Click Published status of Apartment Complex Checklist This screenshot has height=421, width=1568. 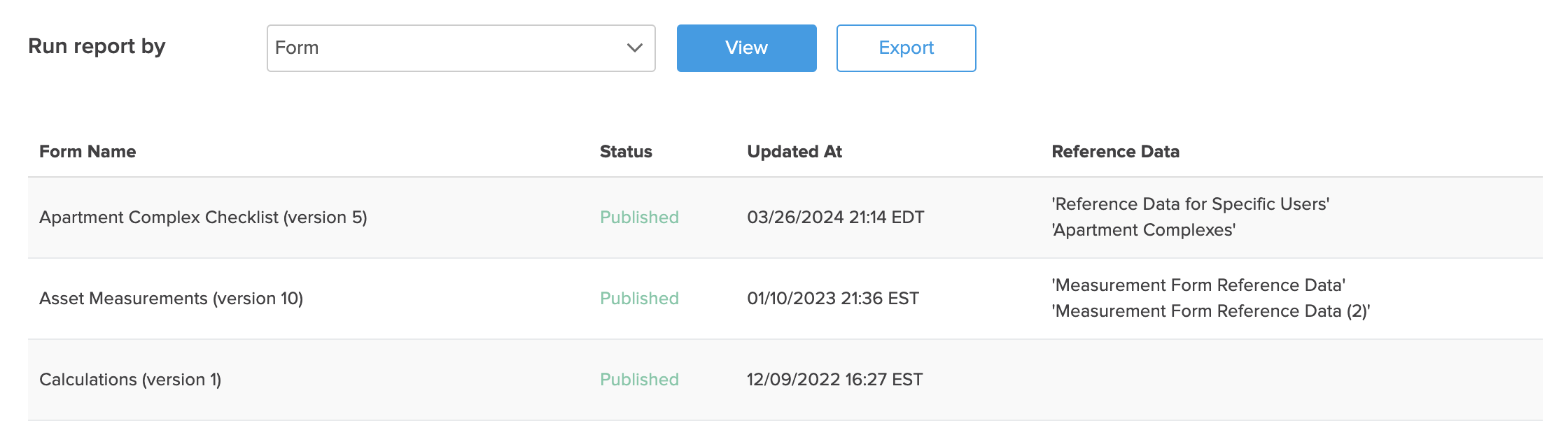638,217
